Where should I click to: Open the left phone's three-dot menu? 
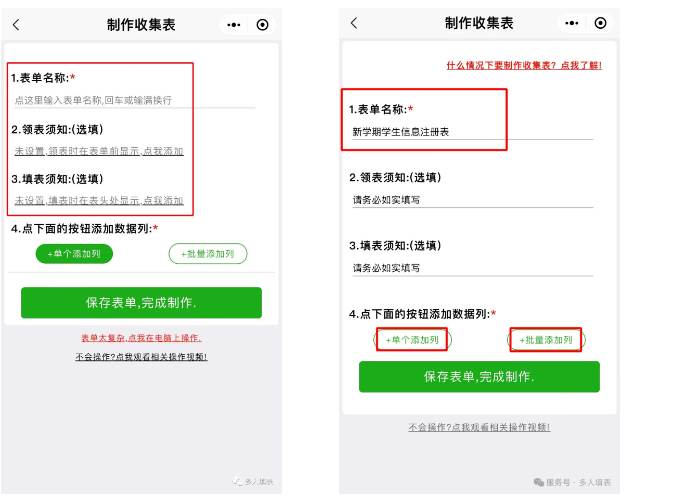pyautogui.click(x=234, y=25)
